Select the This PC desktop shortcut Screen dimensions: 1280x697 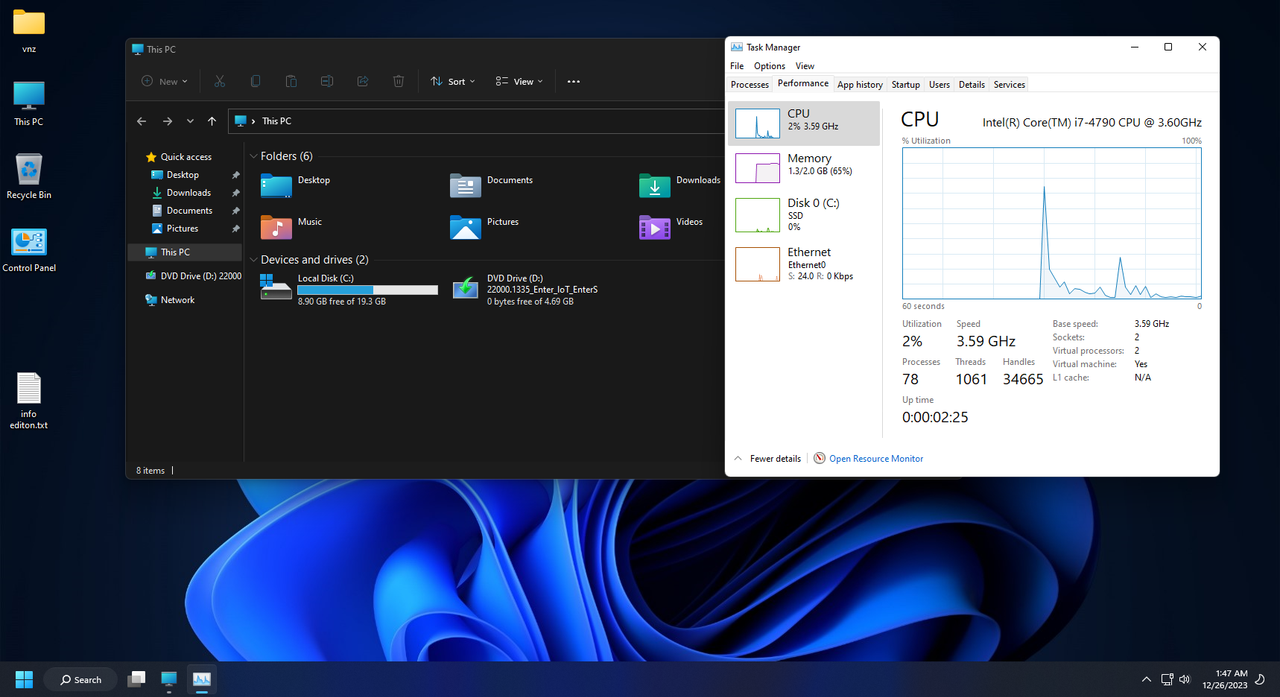point(29,103)
